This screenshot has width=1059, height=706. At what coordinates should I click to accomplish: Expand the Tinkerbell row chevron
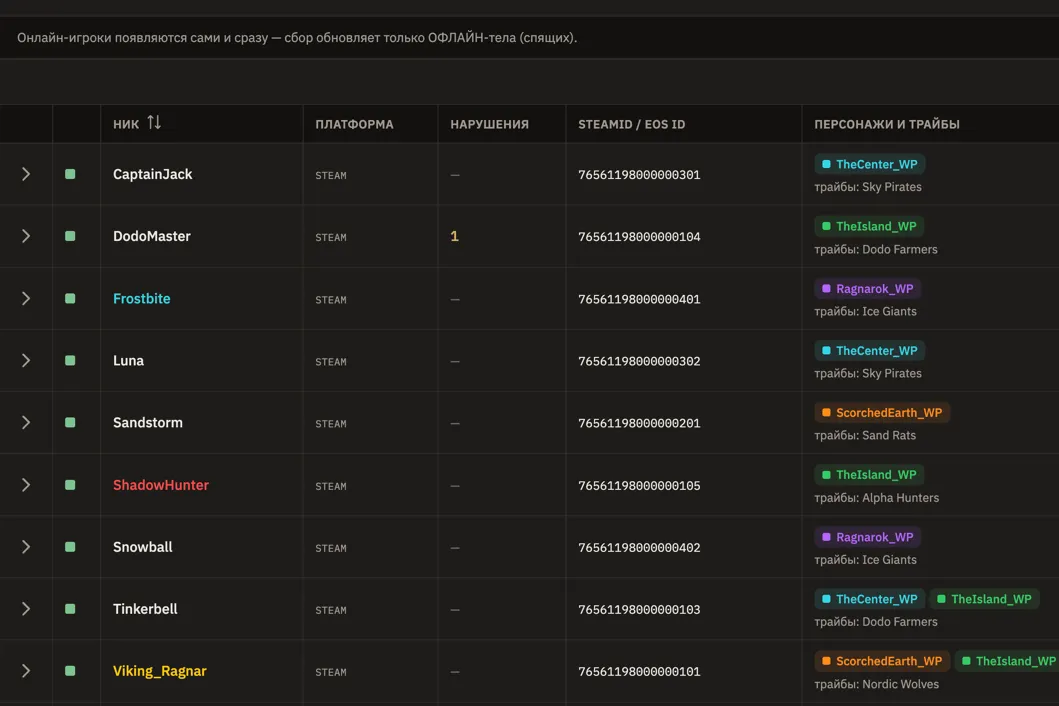point(26,609)
